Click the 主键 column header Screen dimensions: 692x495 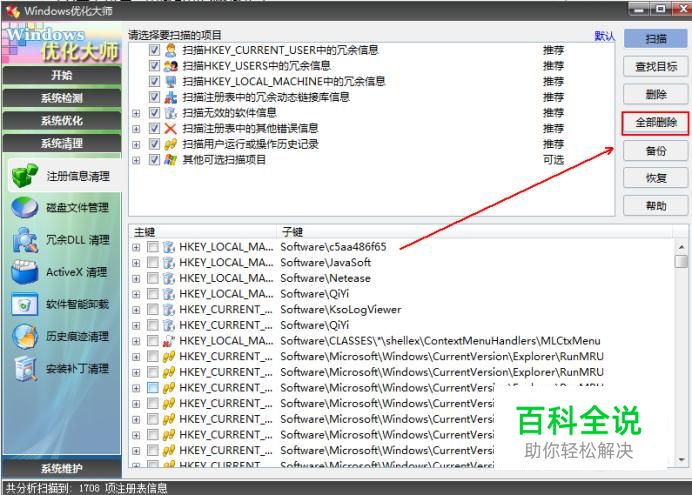tap(203, 232)
